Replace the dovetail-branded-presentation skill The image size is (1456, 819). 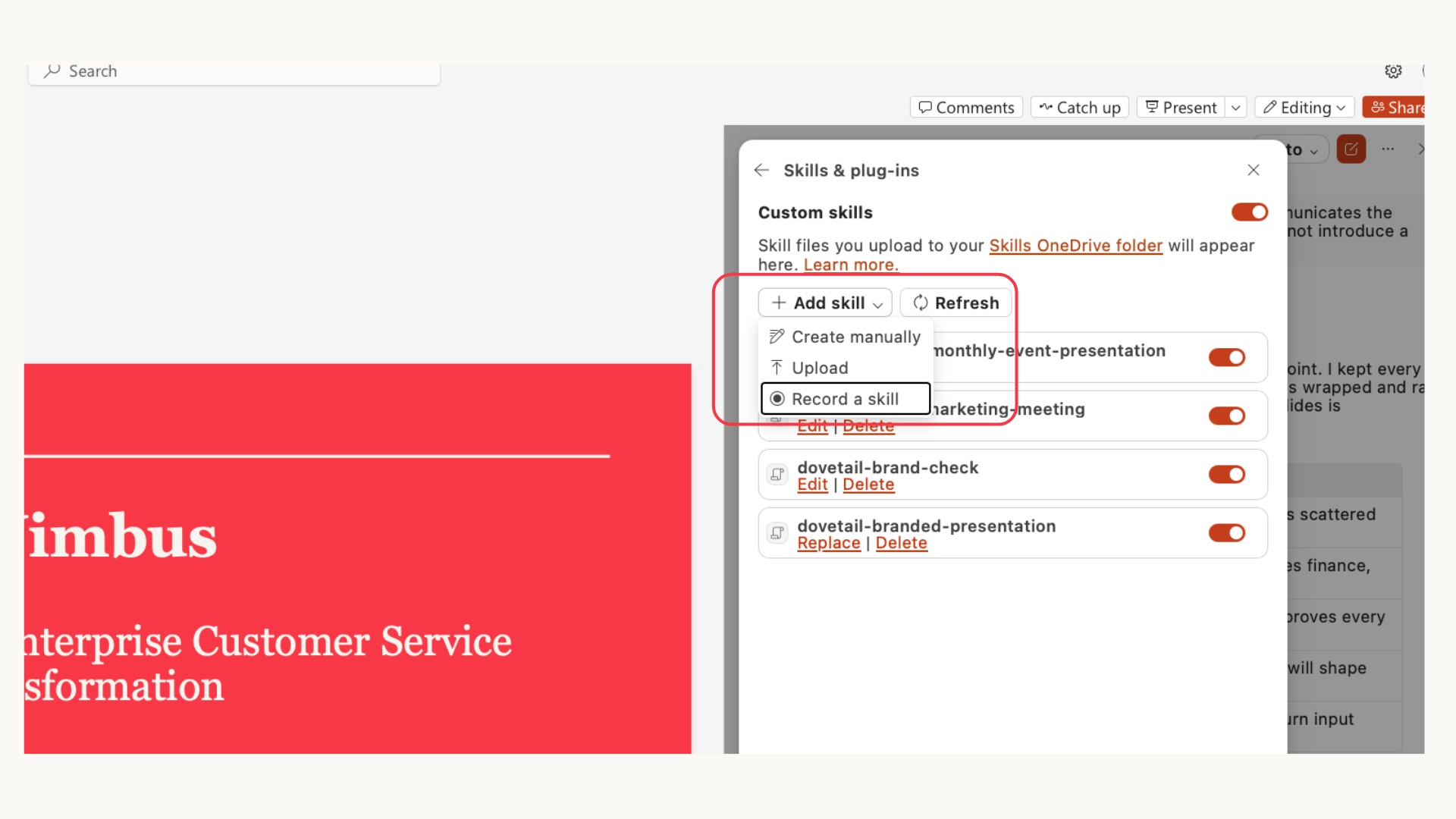pos(829,543)
